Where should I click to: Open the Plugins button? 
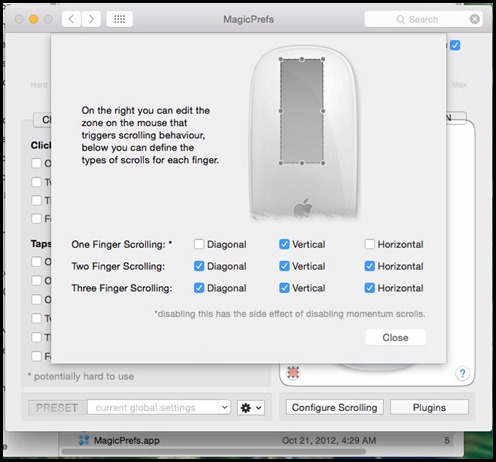pos(429,407)
